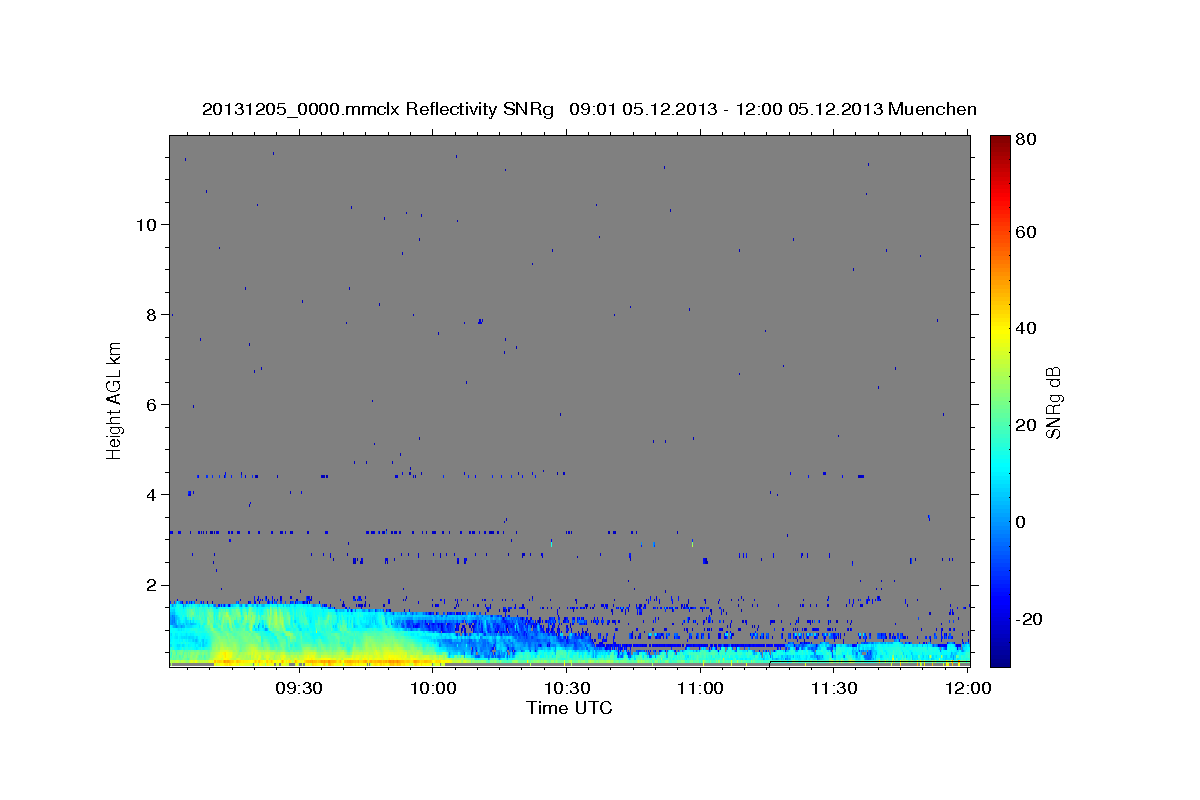Click the 11:30 time tick label
The height and width of the screenshot is (800, 1200).
834,688
